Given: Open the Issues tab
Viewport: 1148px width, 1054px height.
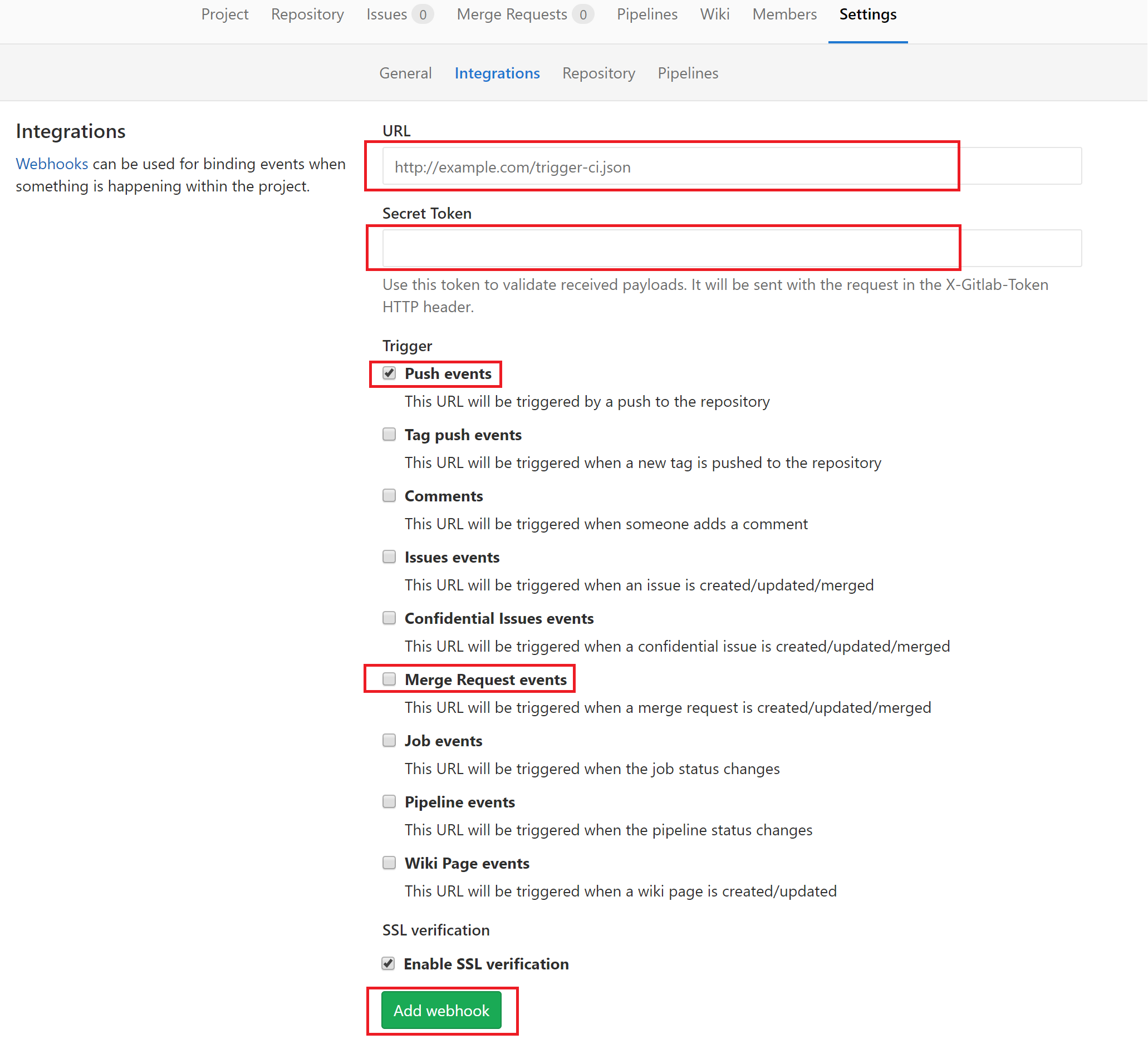Looking at the screenshot, I should click(387, 14).
